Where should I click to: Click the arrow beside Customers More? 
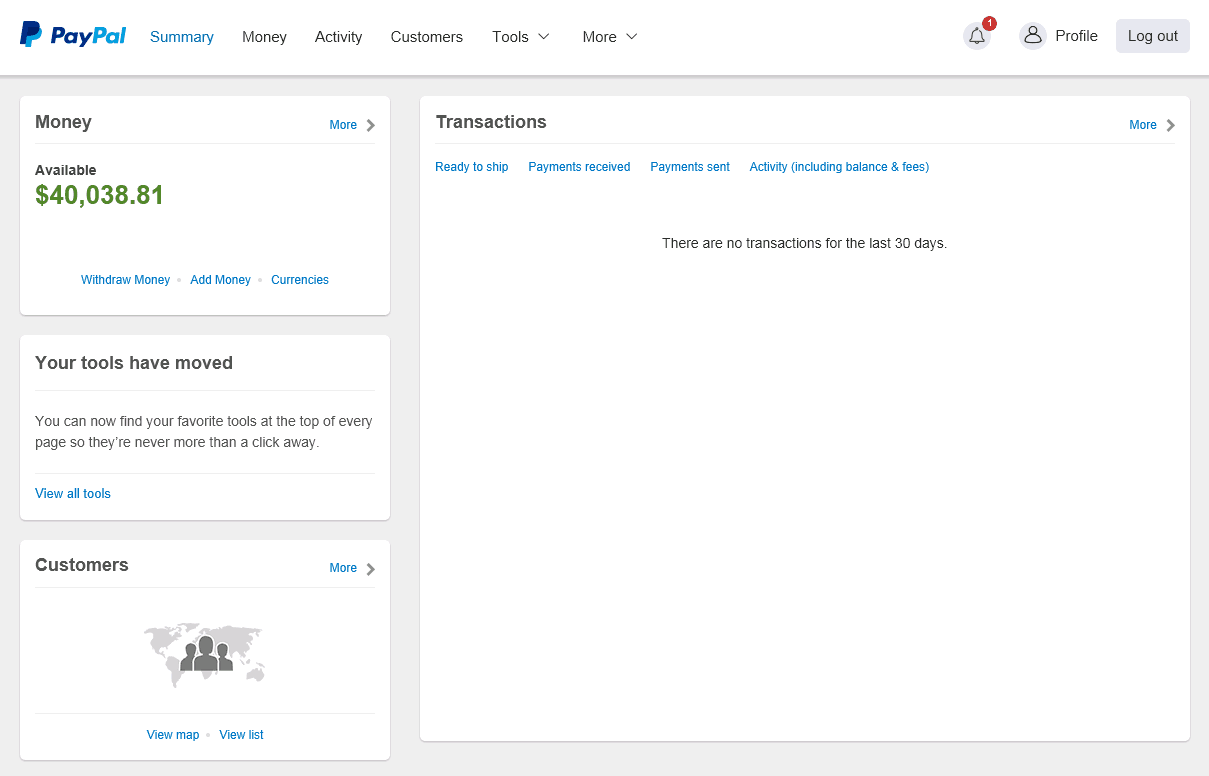pos(371,569)
